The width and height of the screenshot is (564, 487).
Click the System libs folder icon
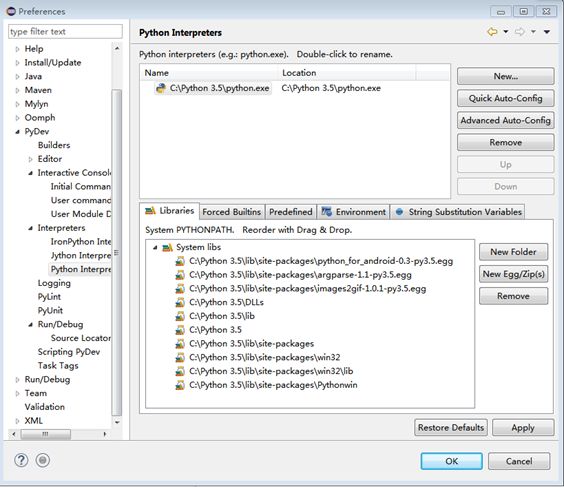[x=168, y=247]
